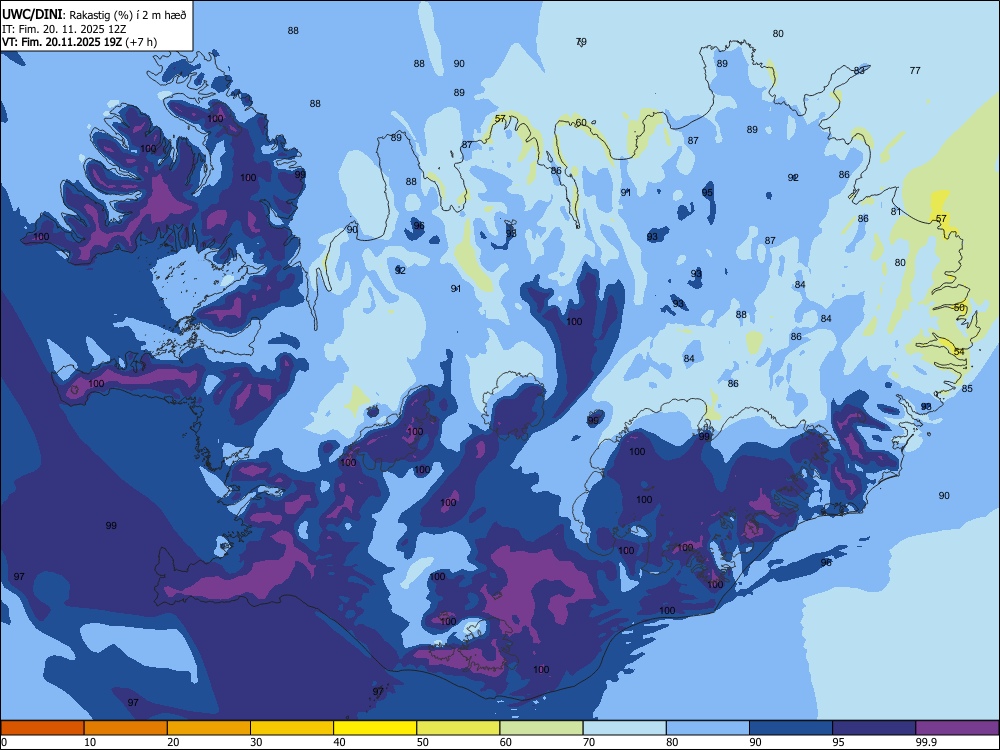1000x750 pixels.
Task: Click the dark orange 0–10 legend swatch
Action: 42,728
